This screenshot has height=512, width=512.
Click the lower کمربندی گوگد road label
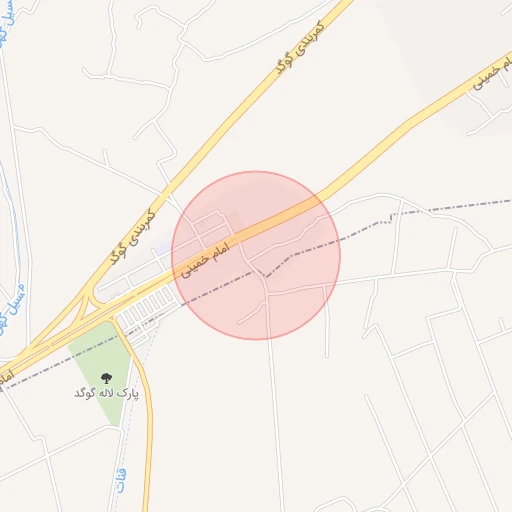coord(132,237)
